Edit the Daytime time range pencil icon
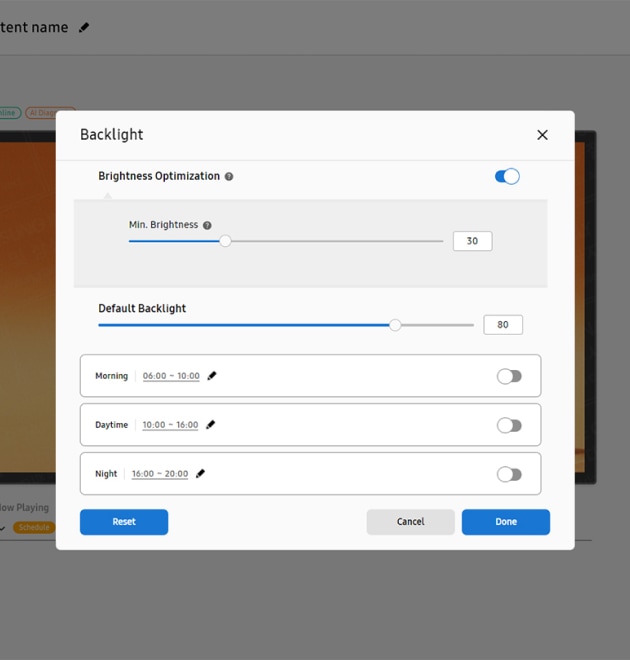Image resolution: width=630 pixels, height=660 pixels. [x=210, y=425]
